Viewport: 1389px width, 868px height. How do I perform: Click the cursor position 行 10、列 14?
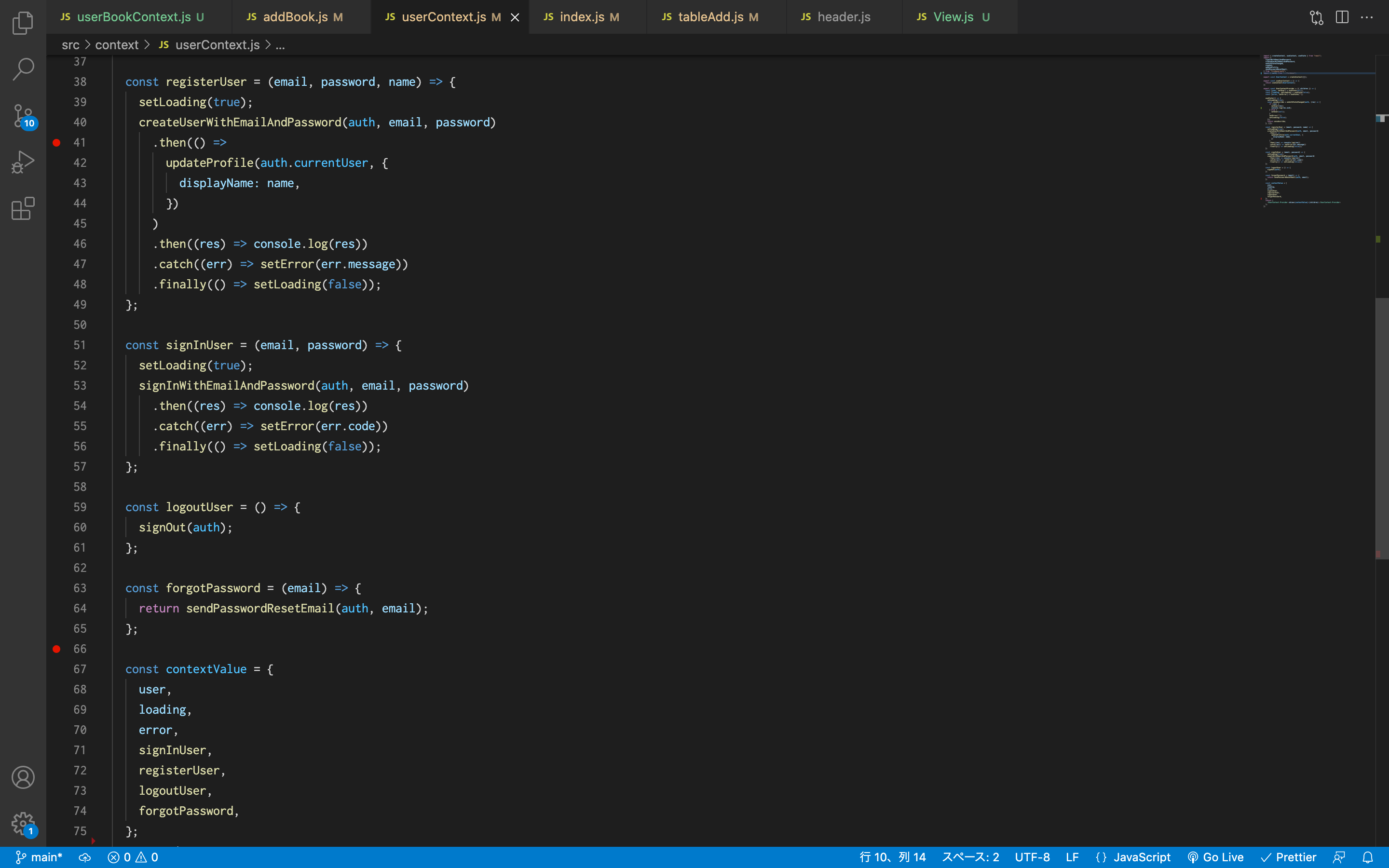coord(893,857)
